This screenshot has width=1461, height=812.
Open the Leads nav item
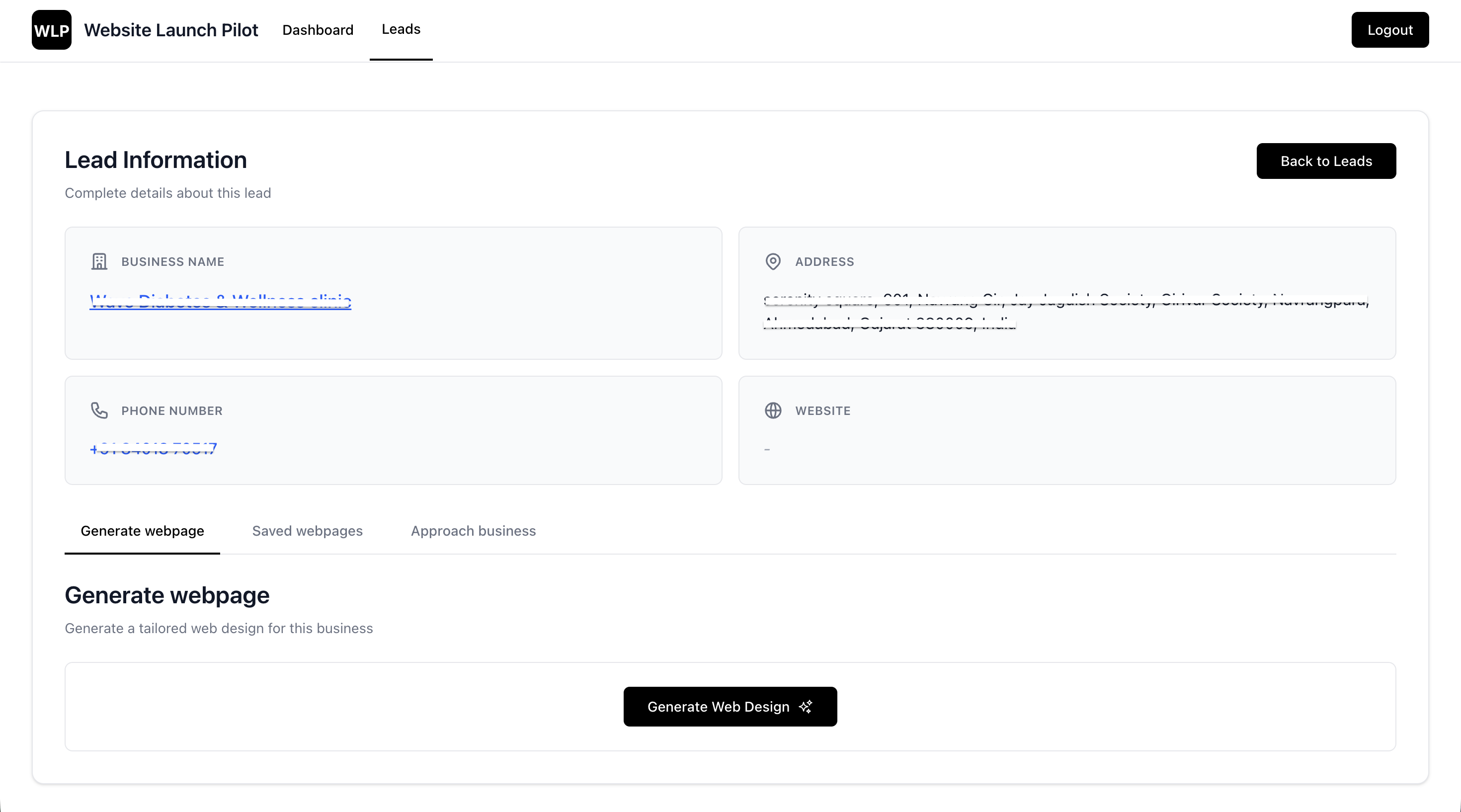click(x=401, y=29)
